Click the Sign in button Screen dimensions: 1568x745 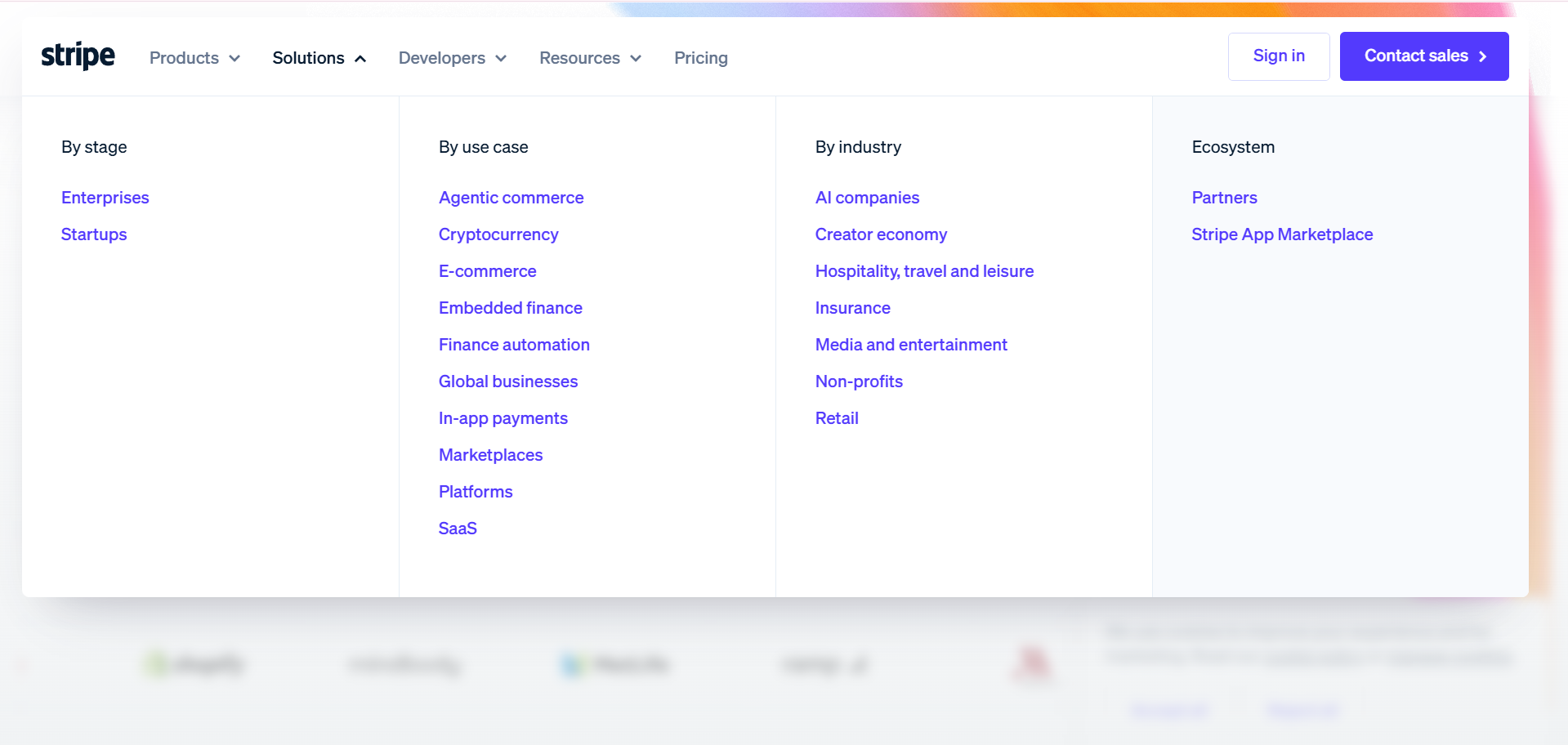click(1278, 56)
